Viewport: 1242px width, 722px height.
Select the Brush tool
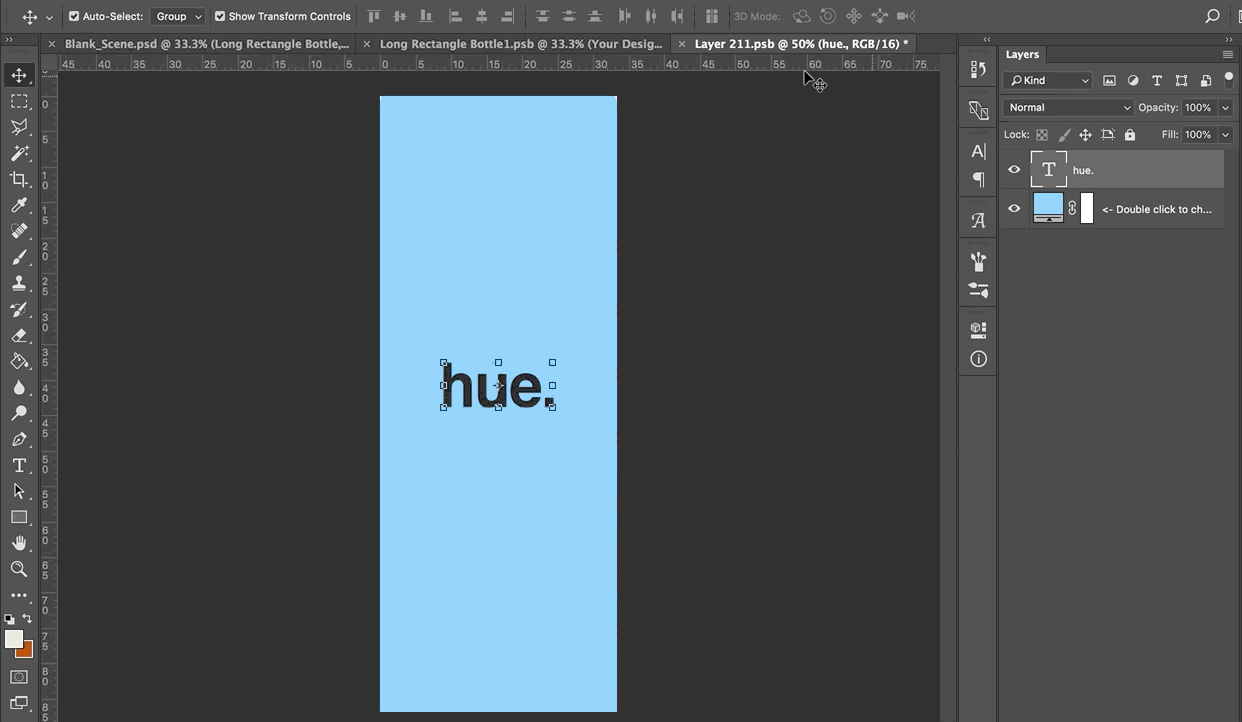pos(19,257)
